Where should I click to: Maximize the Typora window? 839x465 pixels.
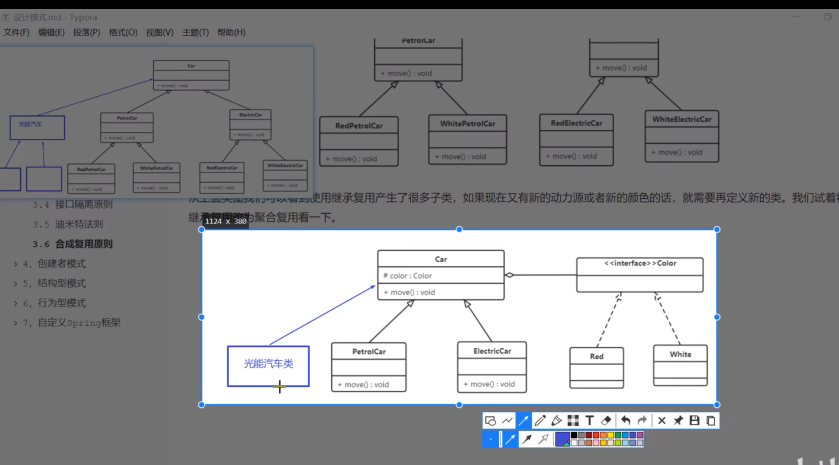point(828,17)
